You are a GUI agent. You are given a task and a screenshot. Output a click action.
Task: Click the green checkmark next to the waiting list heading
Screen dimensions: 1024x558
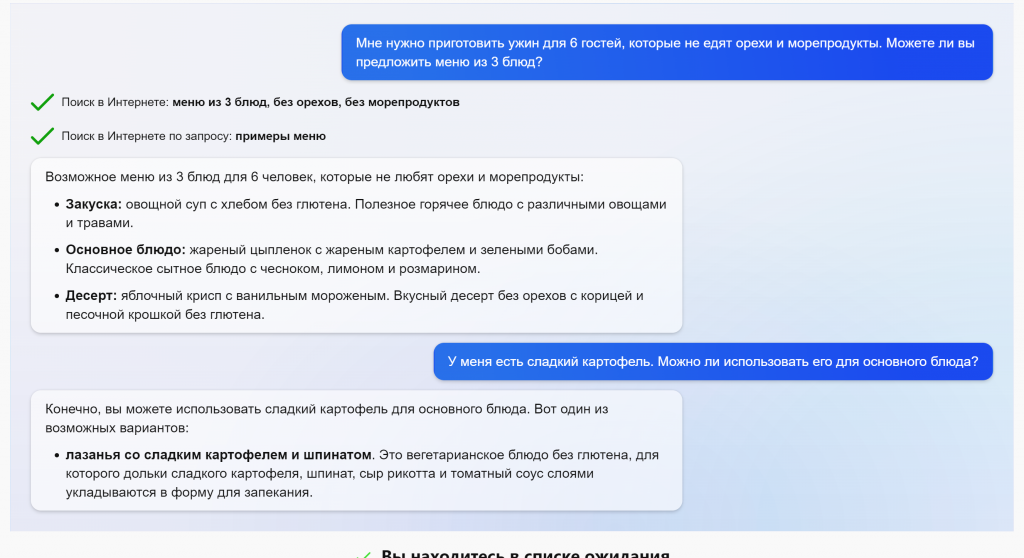tap(363, 553)
